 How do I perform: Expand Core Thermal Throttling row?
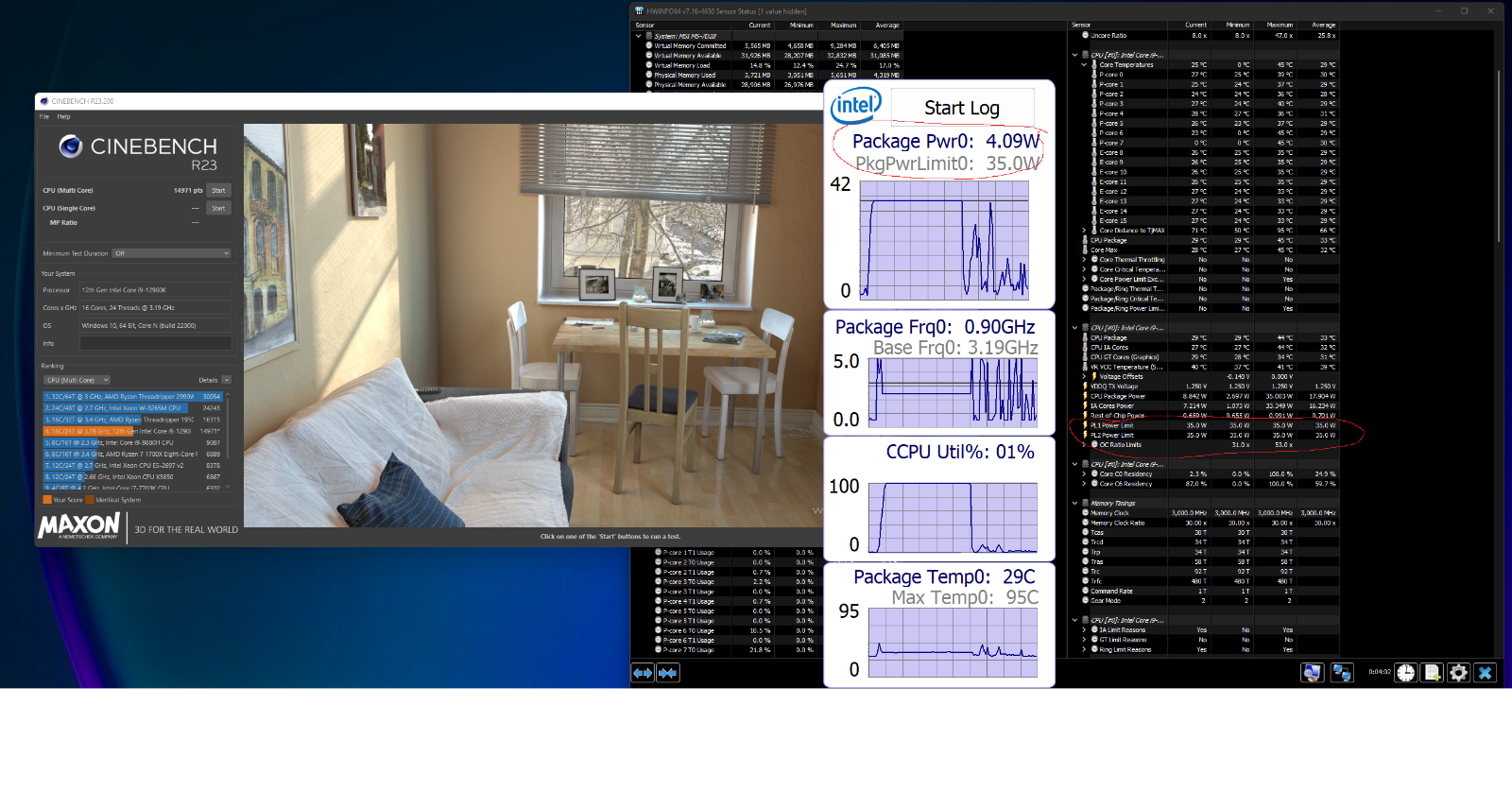point(1084,260)
